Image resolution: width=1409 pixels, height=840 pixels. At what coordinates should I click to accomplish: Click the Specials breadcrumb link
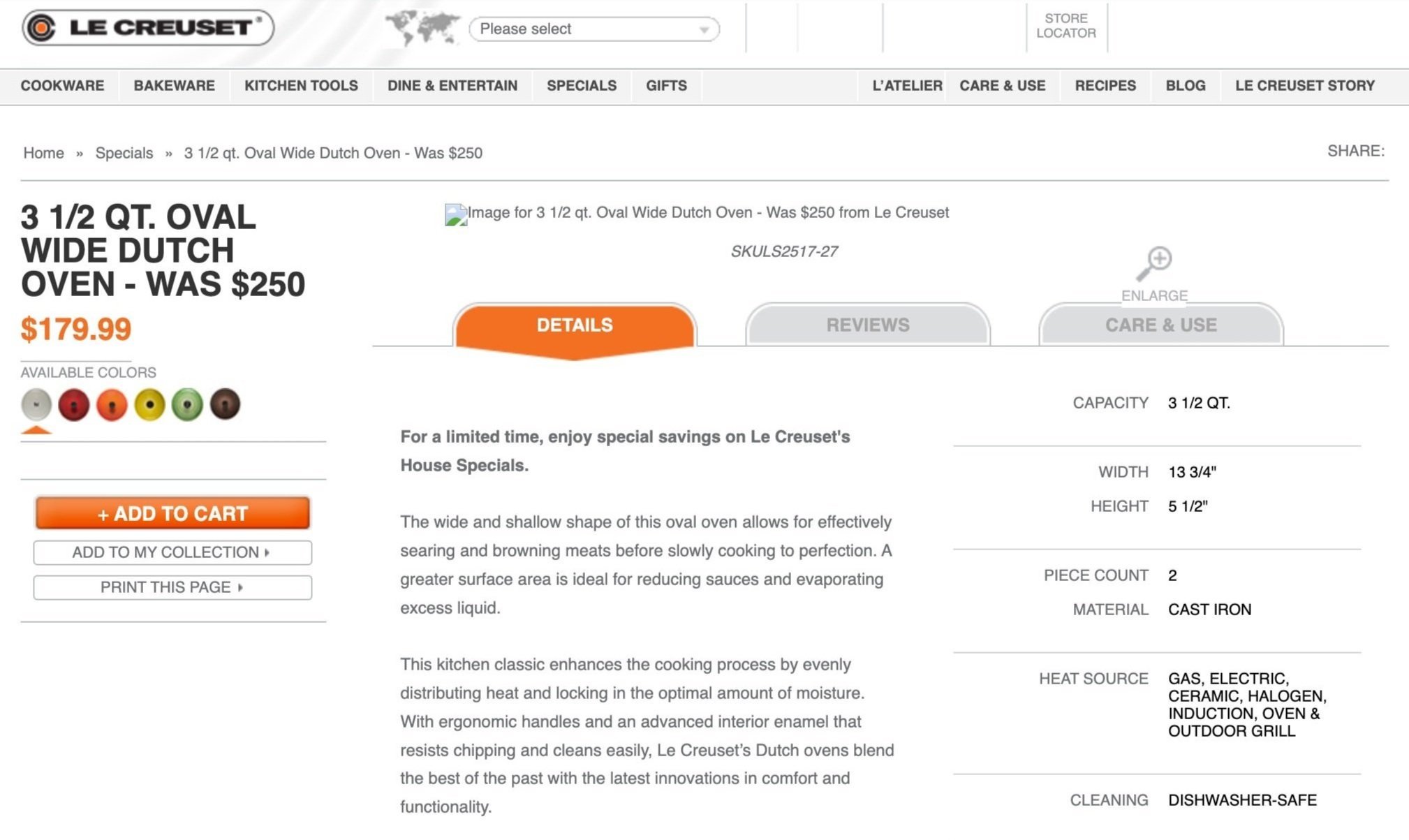124,153
